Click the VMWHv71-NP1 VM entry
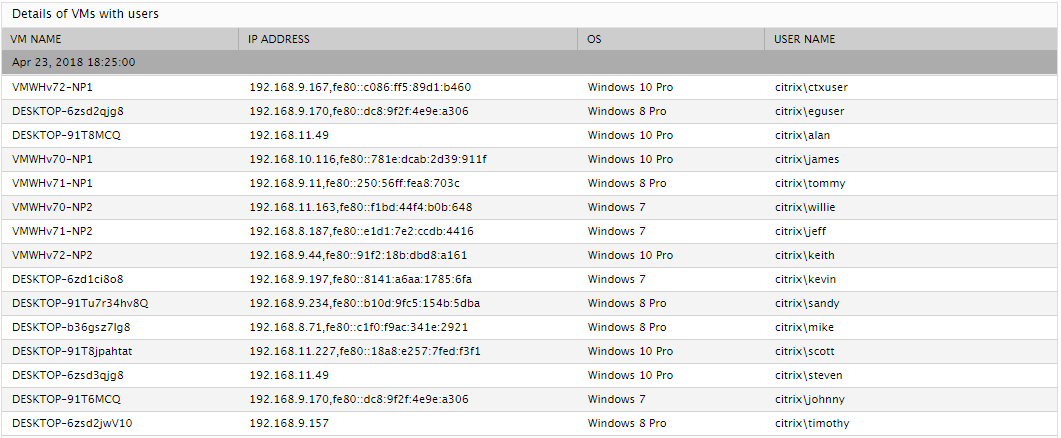 coord(52,183)
